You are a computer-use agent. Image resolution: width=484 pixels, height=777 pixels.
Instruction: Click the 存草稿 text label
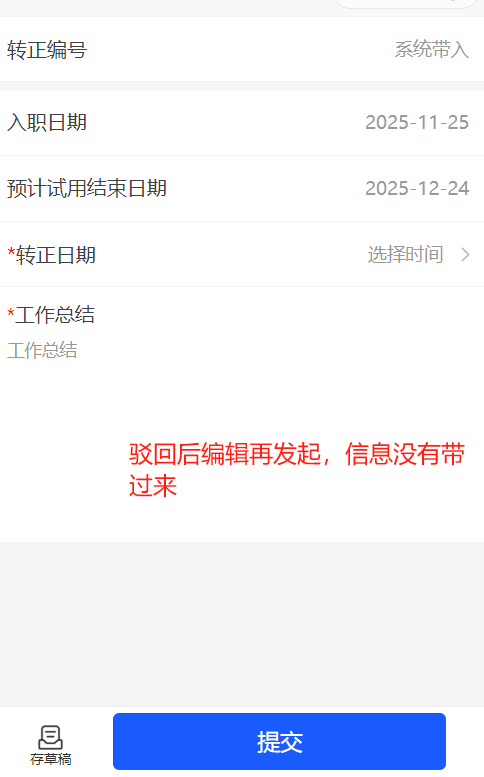point(51,759)
